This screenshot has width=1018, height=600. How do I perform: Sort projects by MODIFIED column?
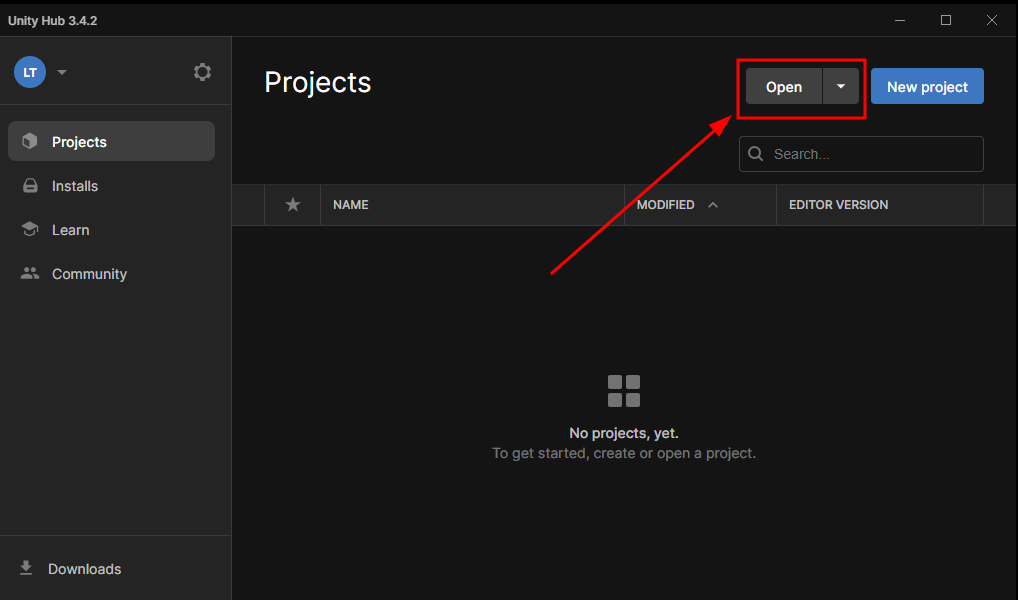click(x=665, y=205)
